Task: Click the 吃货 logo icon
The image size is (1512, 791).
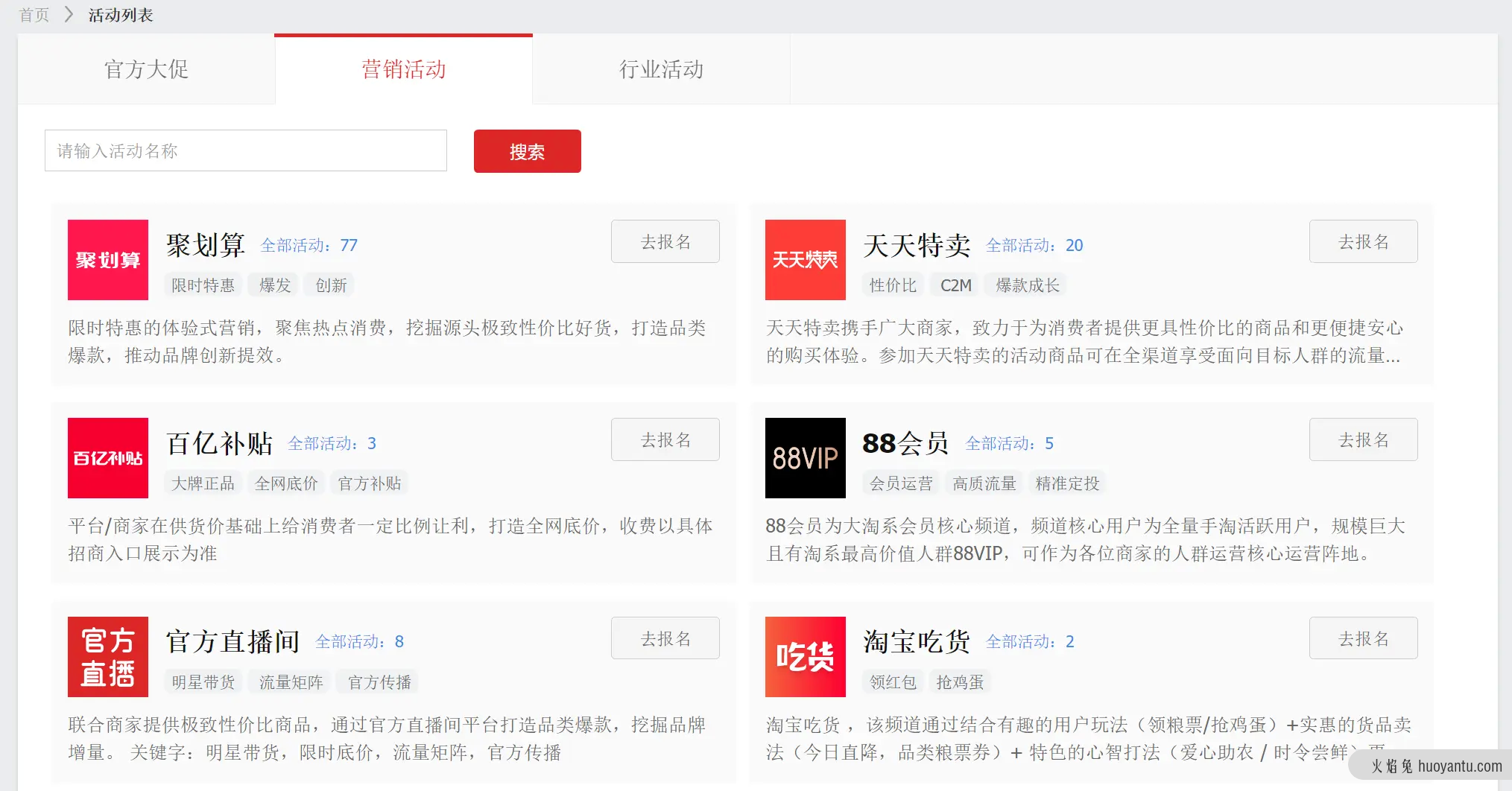Action: pyautogui.click(x=806, y=657)
